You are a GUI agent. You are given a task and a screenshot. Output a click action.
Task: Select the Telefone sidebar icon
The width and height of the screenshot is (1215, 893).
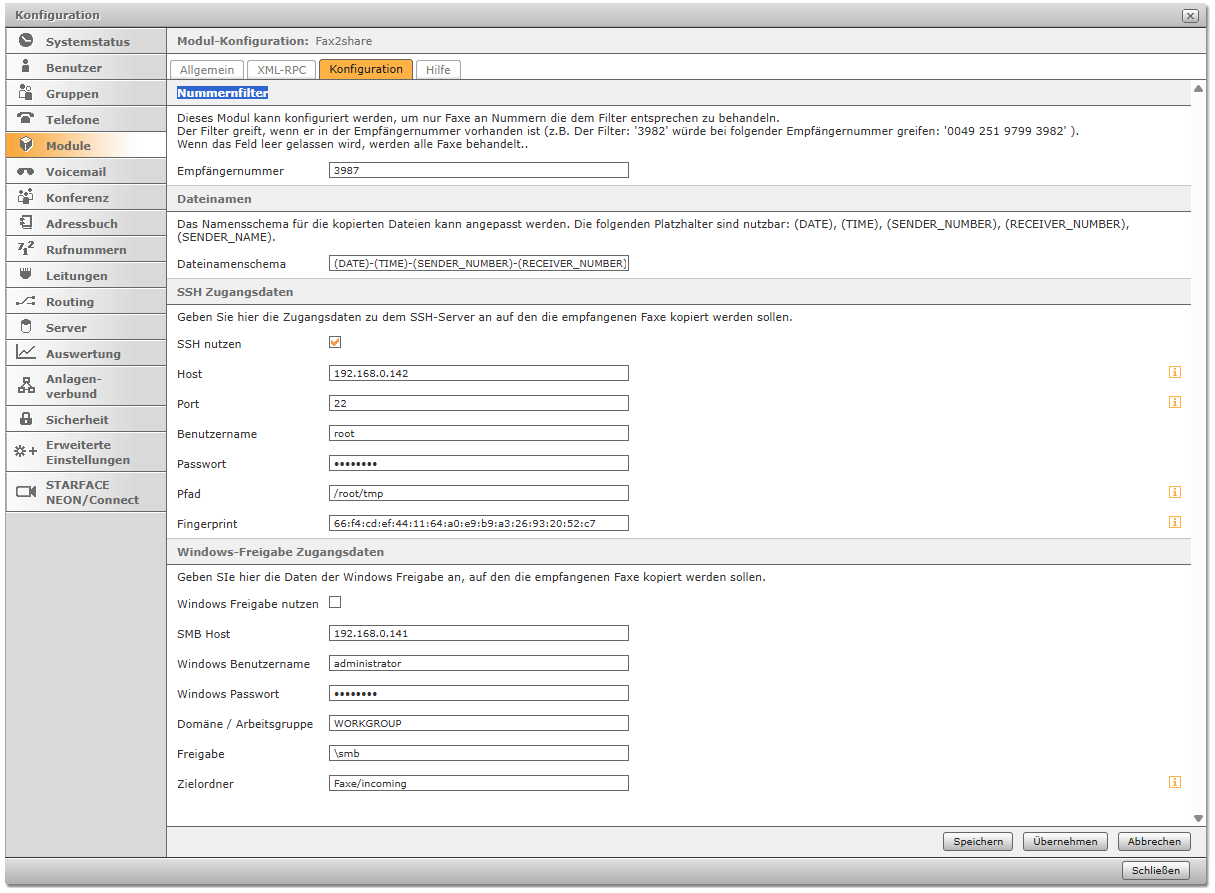(x=26, y=119)
